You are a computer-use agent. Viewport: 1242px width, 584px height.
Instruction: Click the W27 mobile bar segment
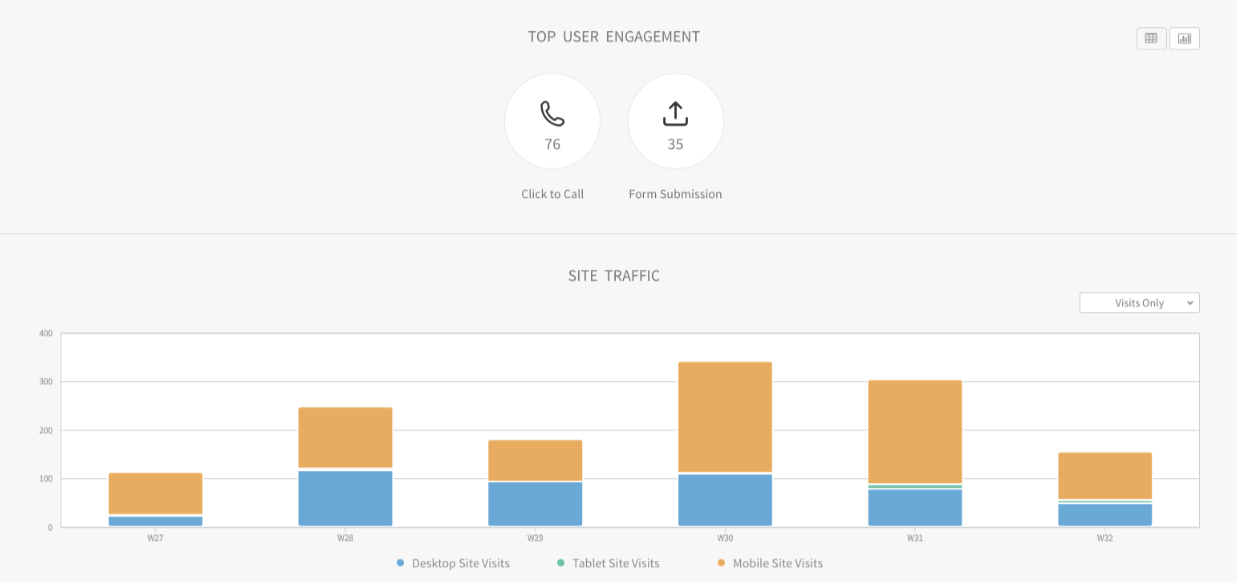coord(155,493)
